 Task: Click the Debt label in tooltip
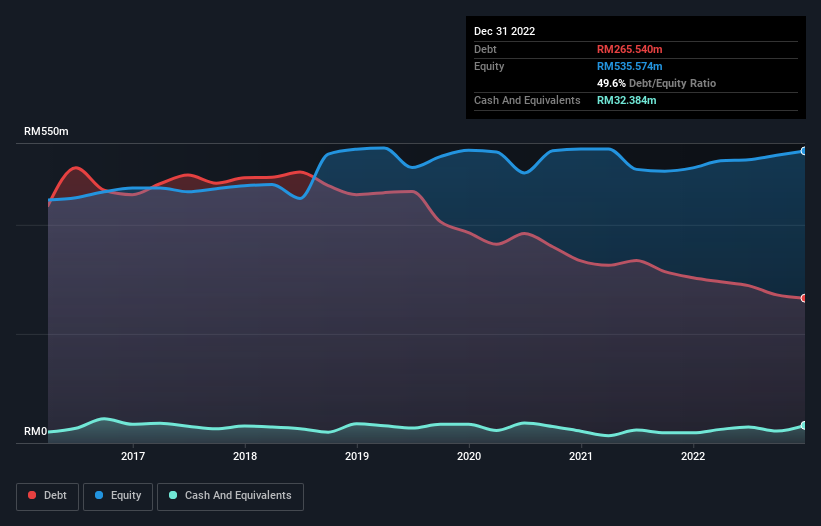click(485, 49)
